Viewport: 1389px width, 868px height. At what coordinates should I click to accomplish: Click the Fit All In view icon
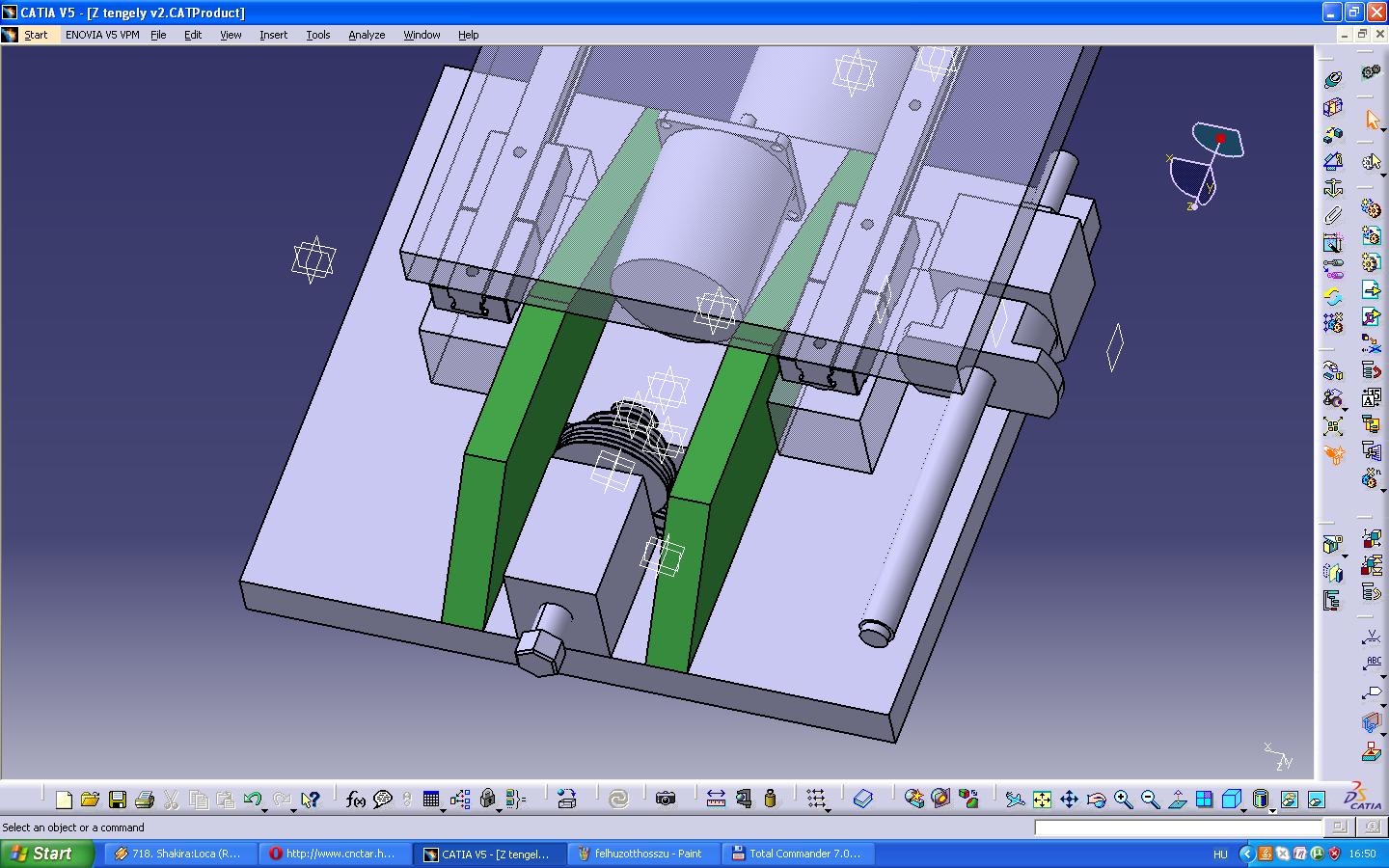tap(1042, 800)
